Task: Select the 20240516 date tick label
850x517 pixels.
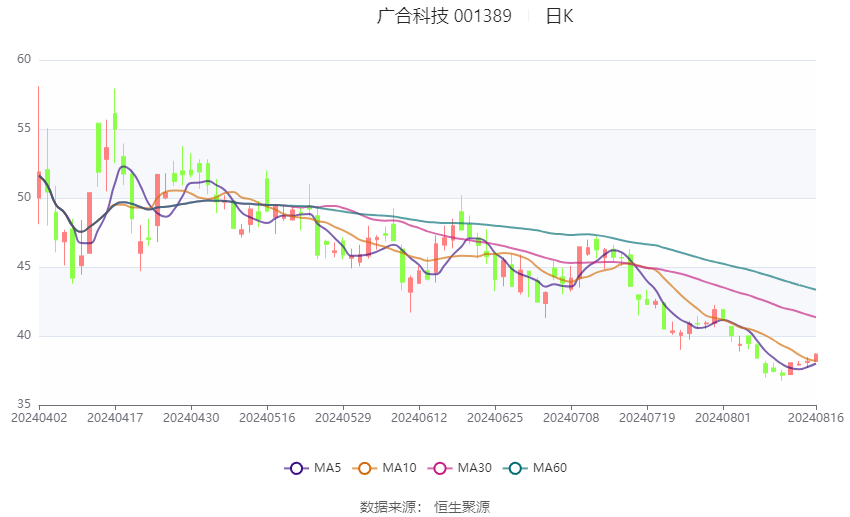Action: pyautogui.click(x=267, y=418)
